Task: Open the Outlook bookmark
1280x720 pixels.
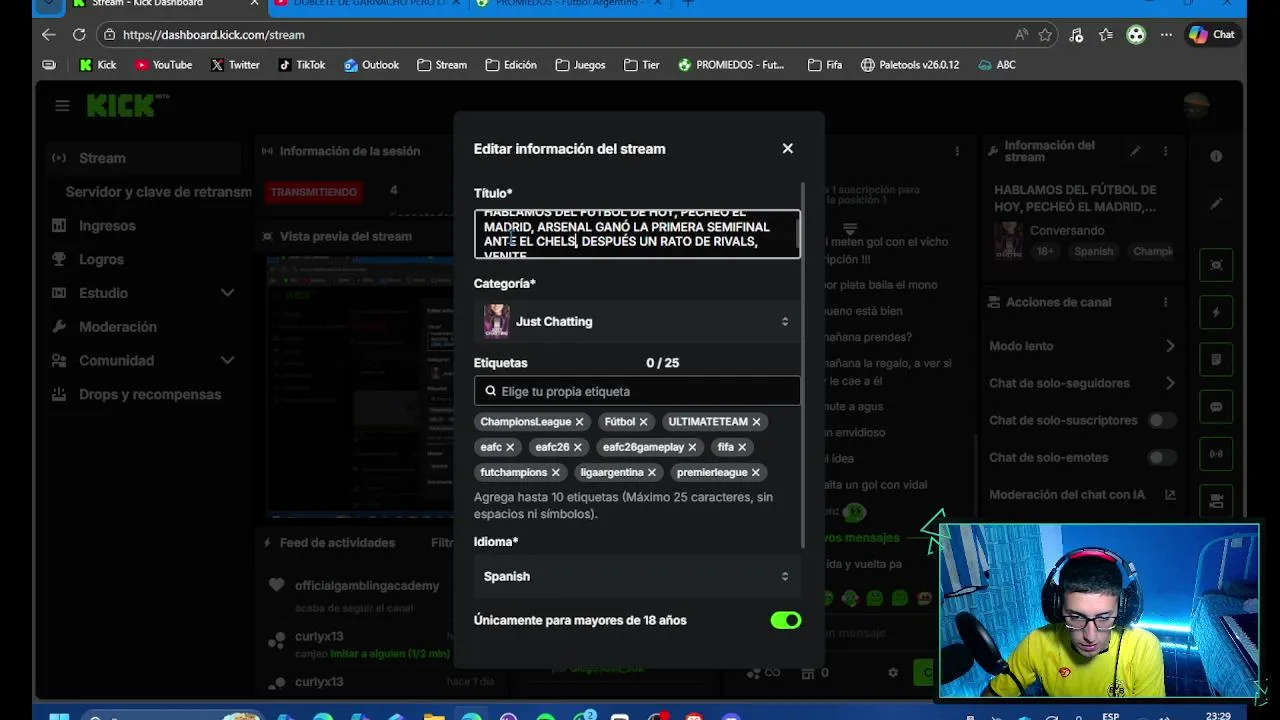Action: (371, 65)
